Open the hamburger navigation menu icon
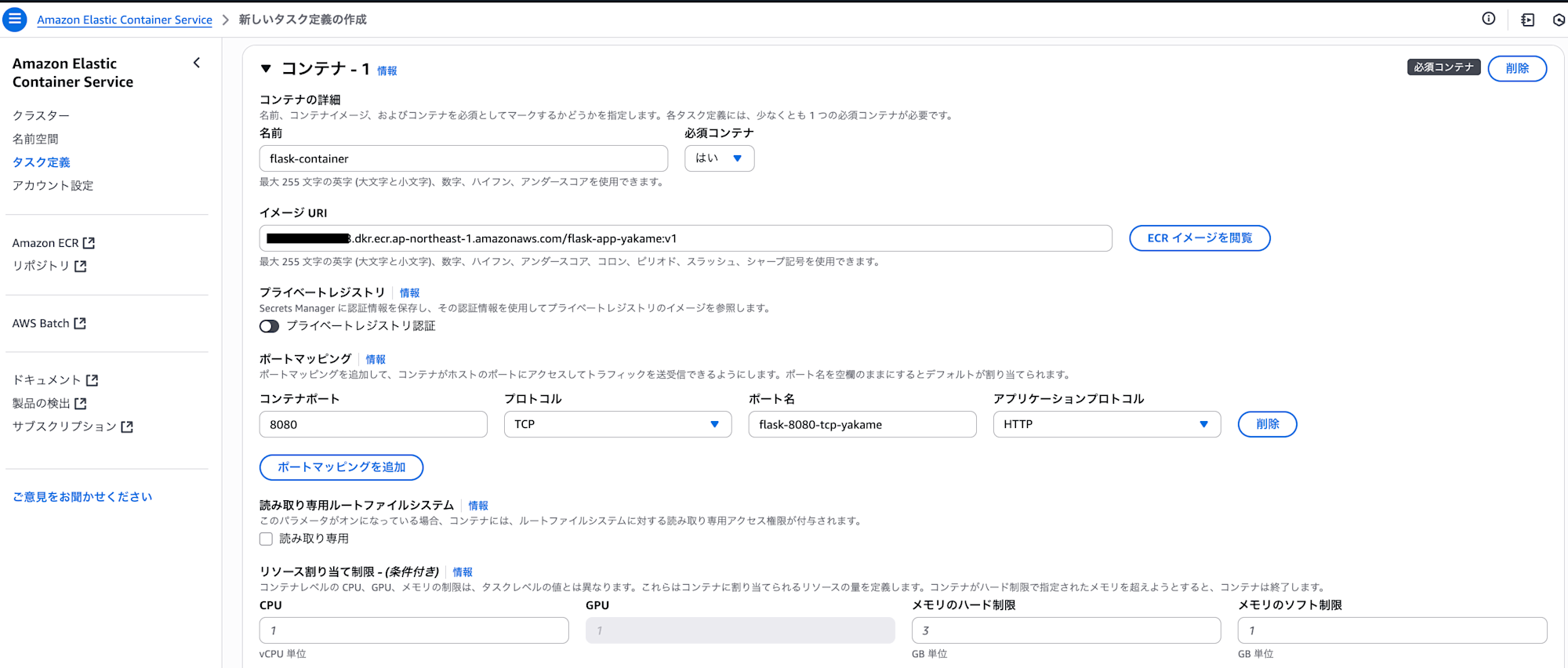The height and width of the screenshot is (668, 1568). tap(15, 20)
